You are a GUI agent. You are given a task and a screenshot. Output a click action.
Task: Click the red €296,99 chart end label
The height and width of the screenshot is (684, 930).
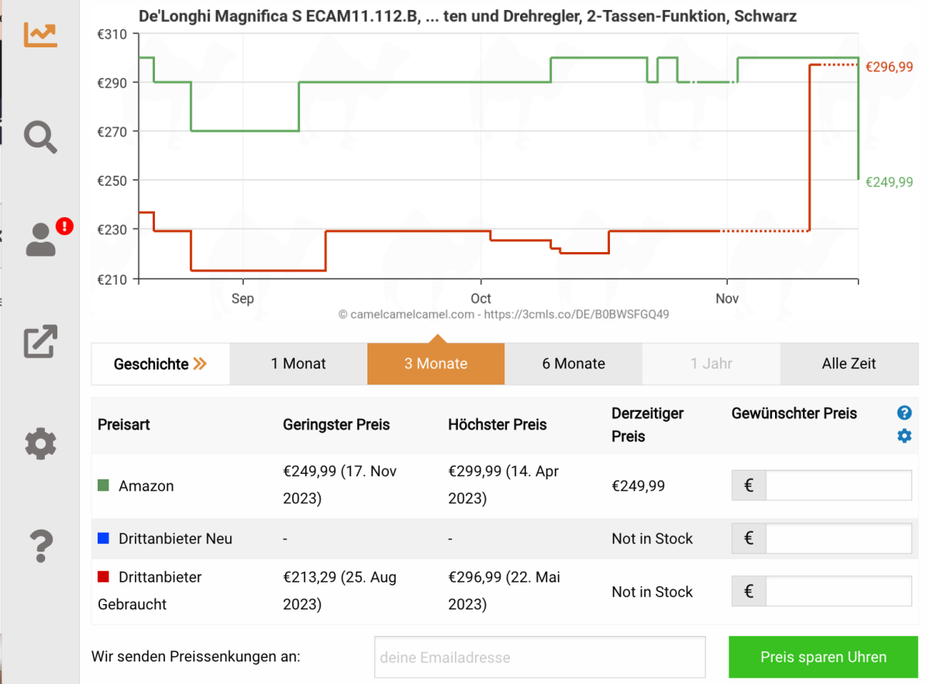(889, 67)
